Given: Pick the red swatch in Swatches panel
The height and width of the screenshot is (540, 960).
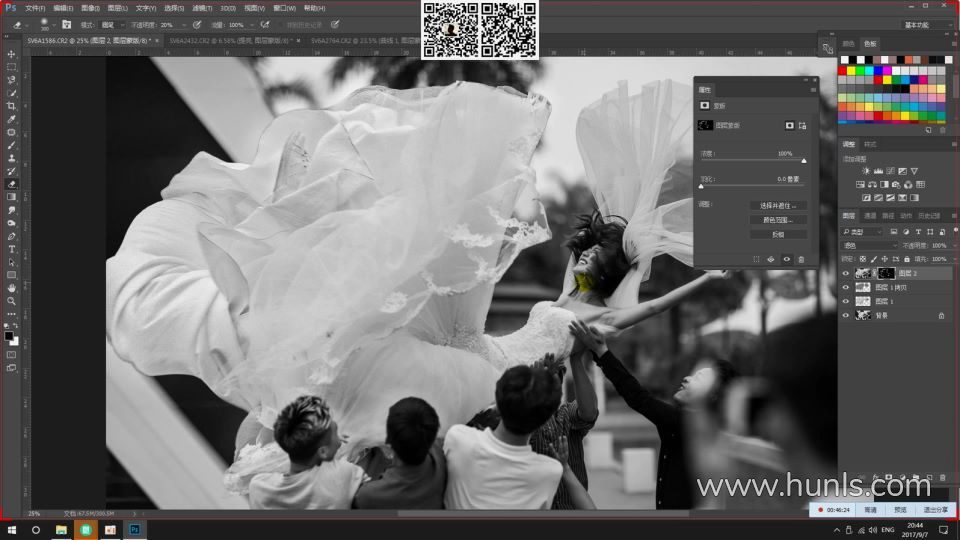Looking at the screenshot, I should coord(842,71).
